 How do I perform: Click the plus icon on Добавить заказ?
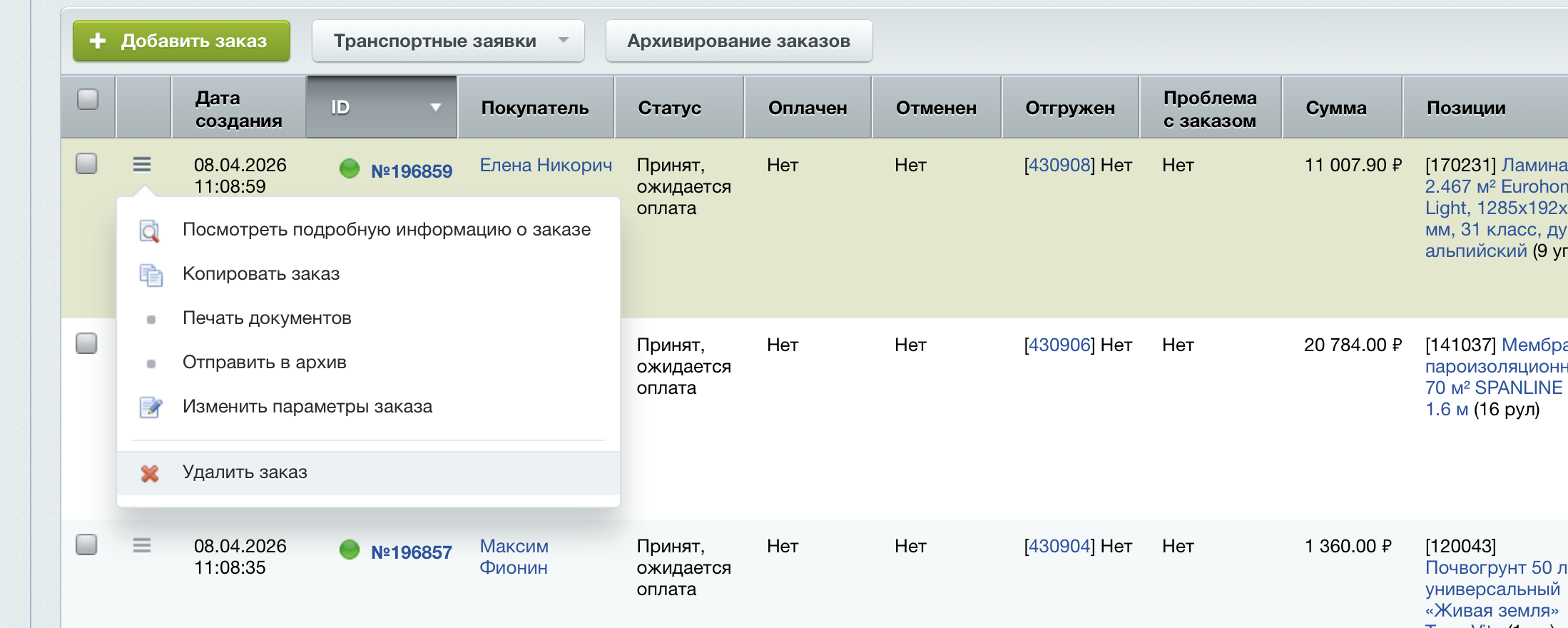[x=98, y=41]
